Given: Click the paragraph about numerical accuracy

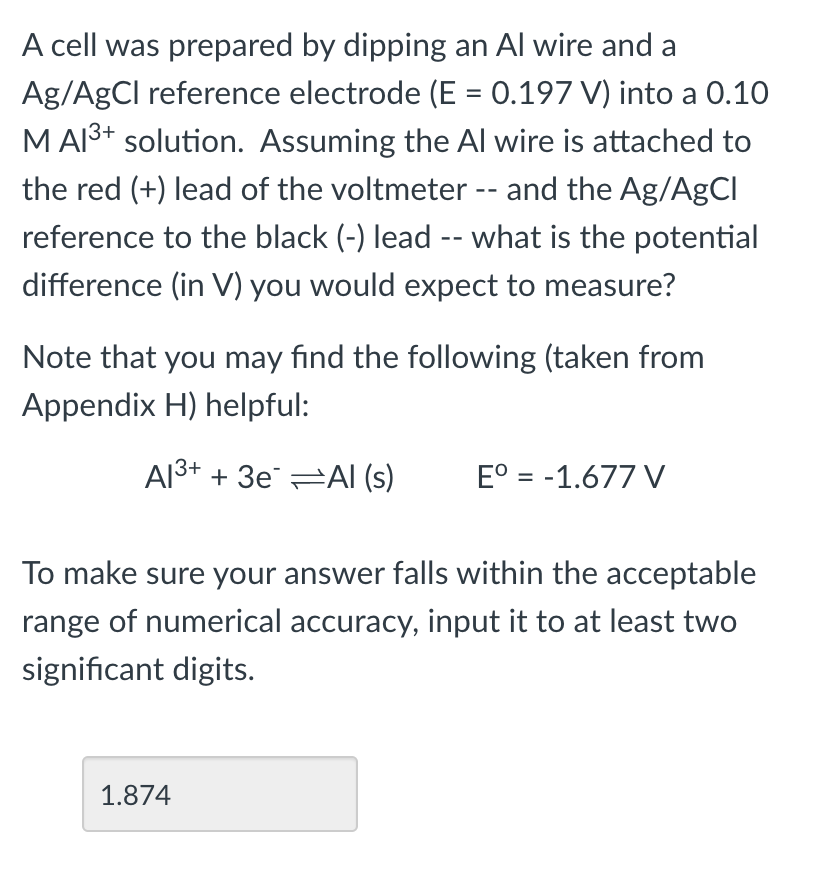Looking at the screenshot, I should pos(388,621).
